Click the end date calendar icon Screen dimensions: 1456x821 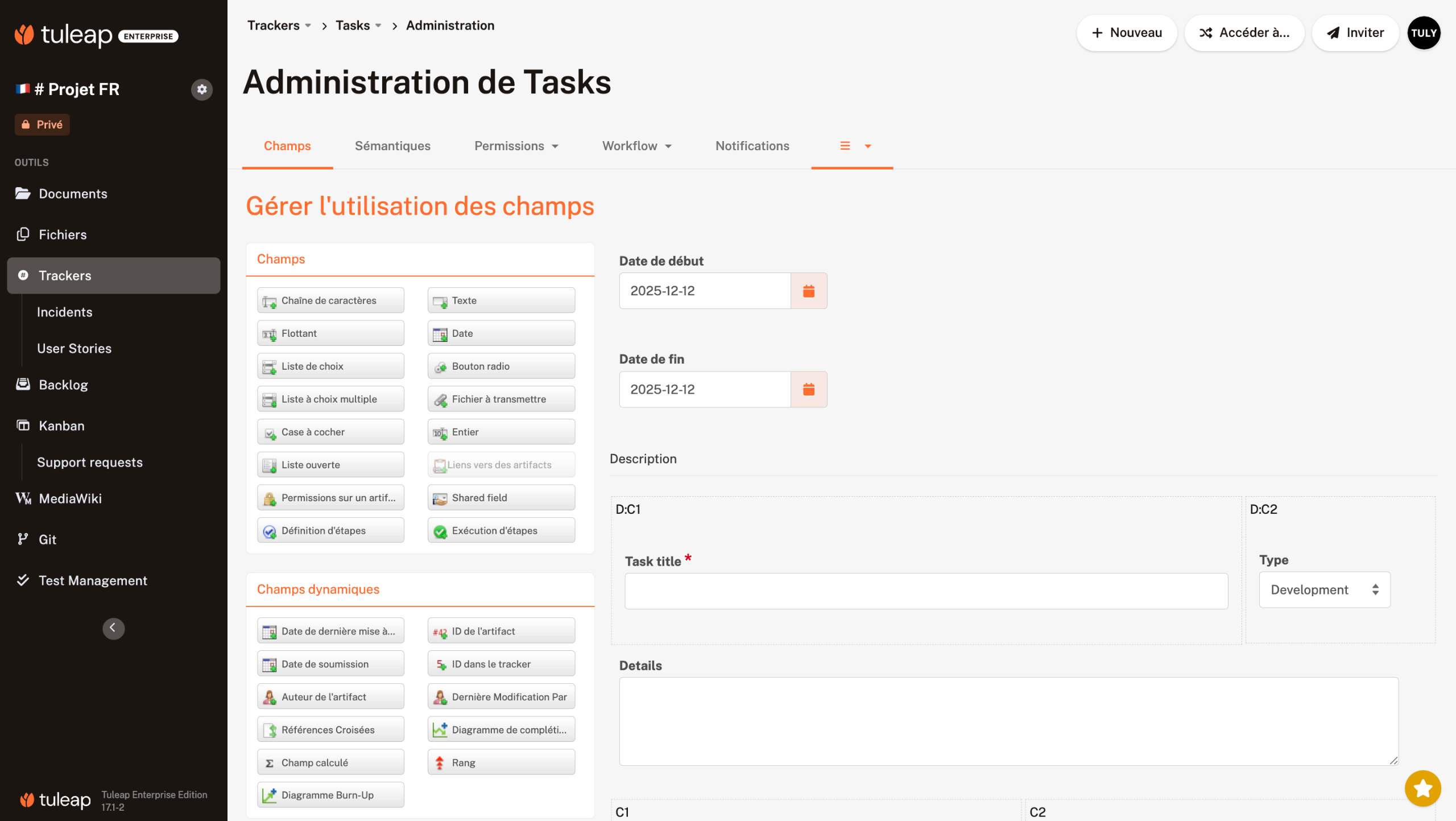click(x=808, y=390)
